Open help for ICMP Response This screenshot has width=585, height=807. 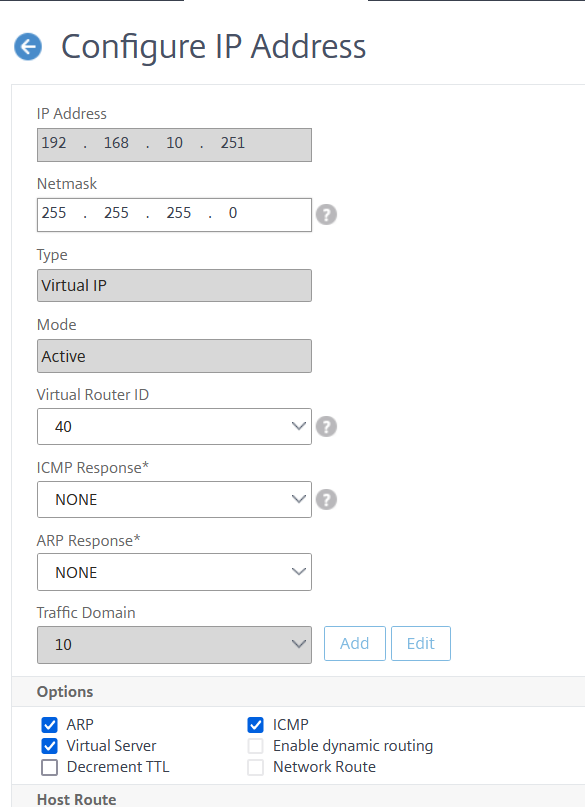tap(326, 499)
